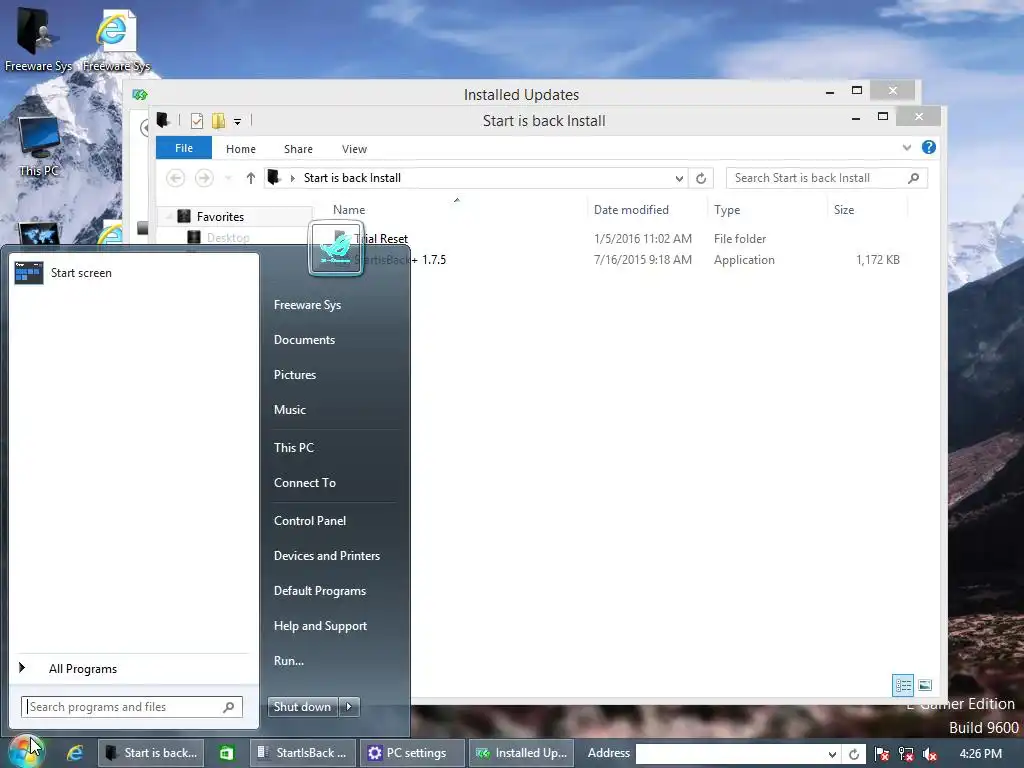Switch to StartIsBack taskbar window
This screenshot has width=1024, height=768.
point(304,753)
